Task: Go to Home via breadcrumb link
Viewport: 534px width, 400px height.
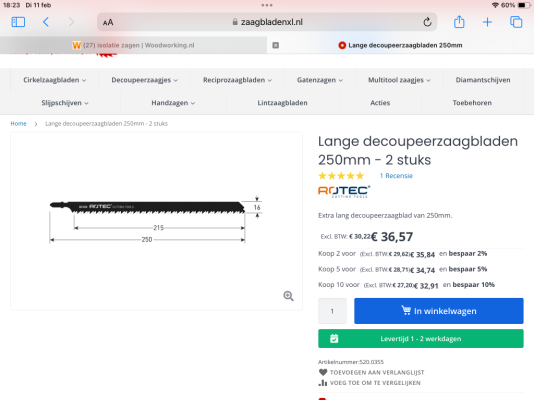Action: pyautogui.click(x=18, y=124)
